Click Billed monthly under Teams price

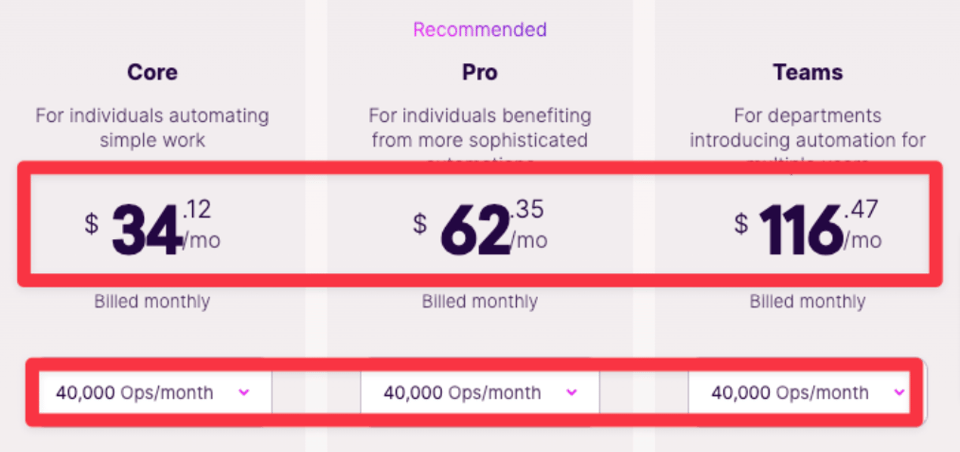pos(808,301)
